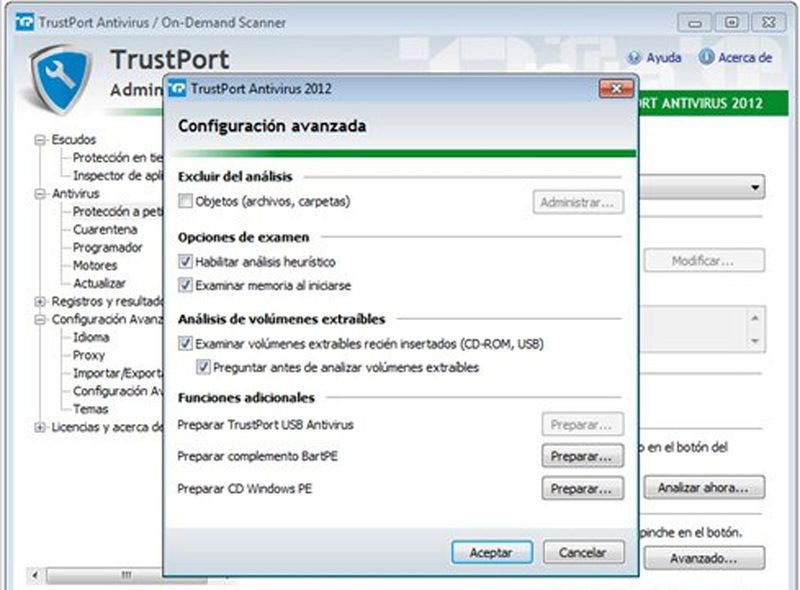Screen dimensions: 800x590
Task: Open the Programador section
Action: pyautogui.click(x=108, y=248)
